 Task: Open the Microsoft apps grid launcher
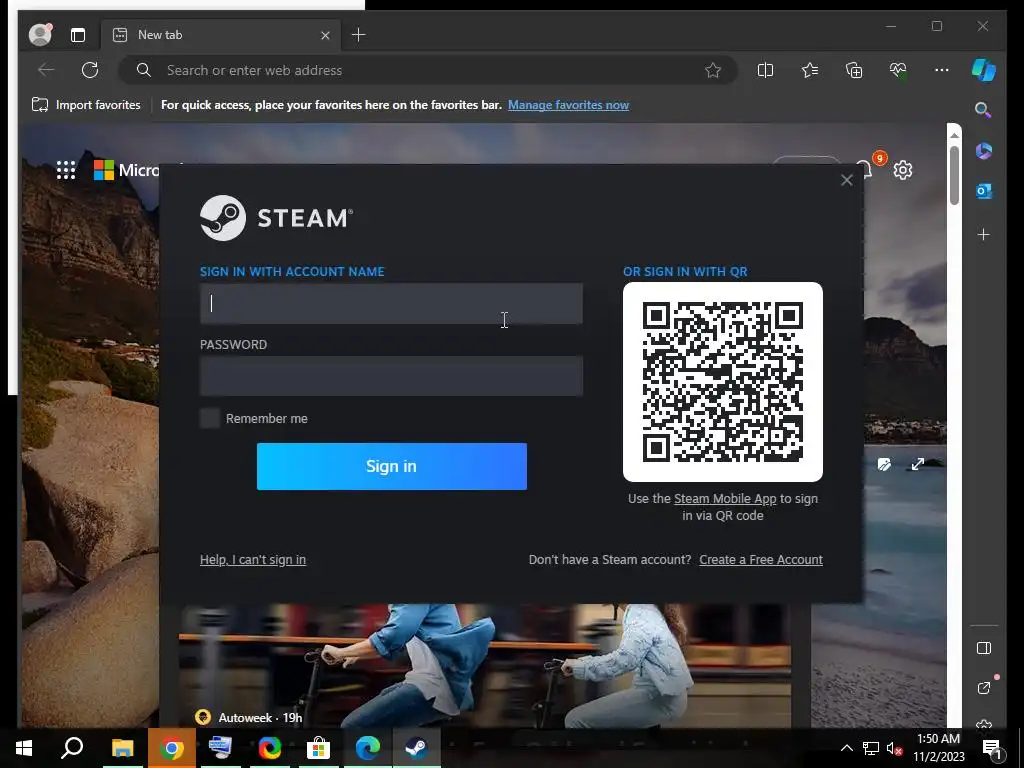(66, 170)
